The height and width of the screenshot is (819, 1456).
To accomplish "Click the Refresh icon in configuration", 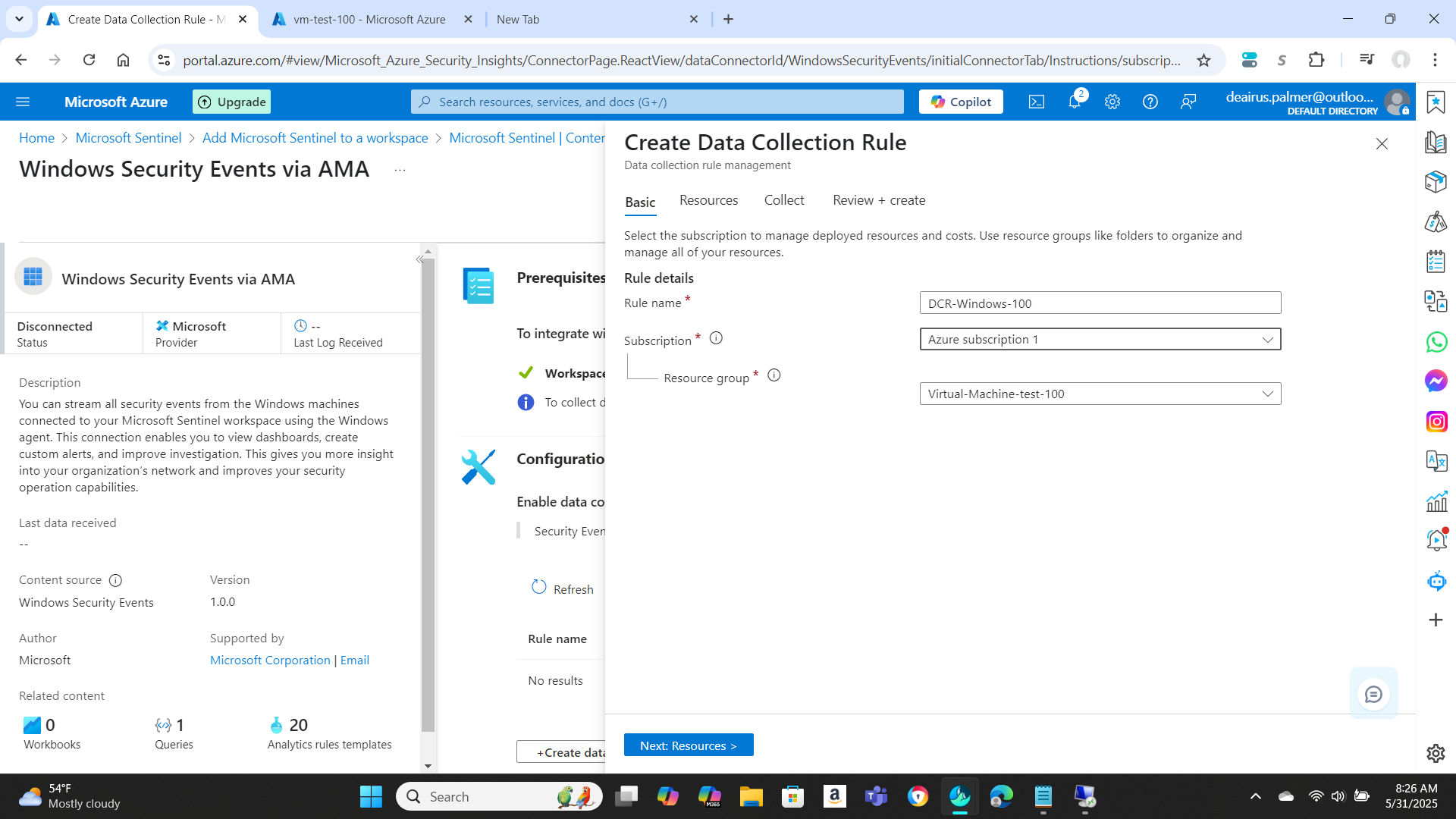I will tap(539, 588).
